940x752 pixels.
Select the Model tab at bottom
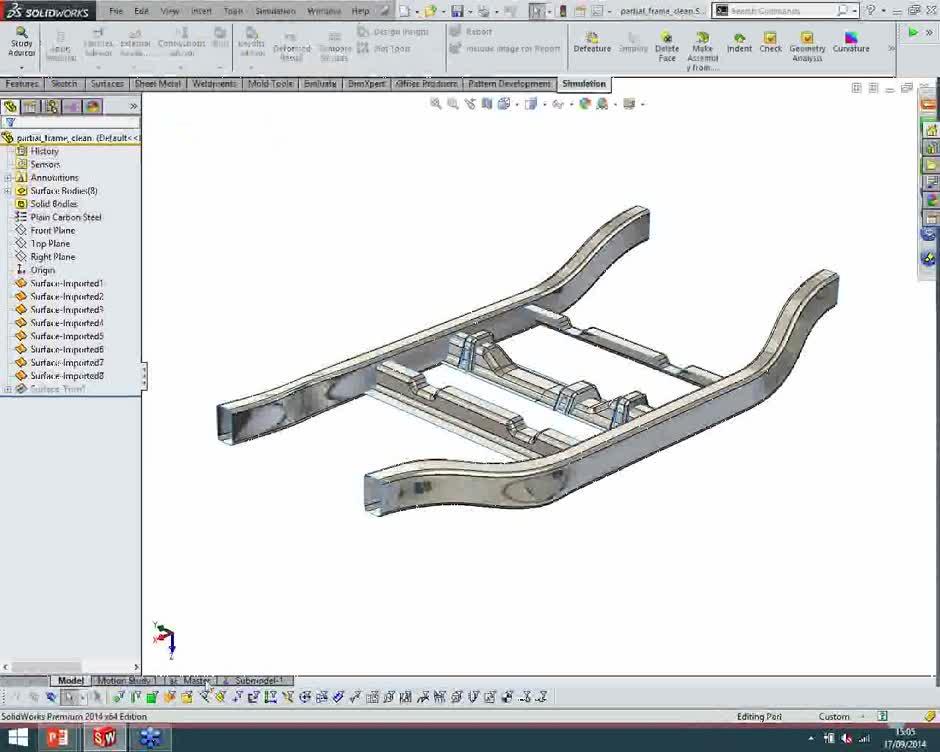[70, 680]
